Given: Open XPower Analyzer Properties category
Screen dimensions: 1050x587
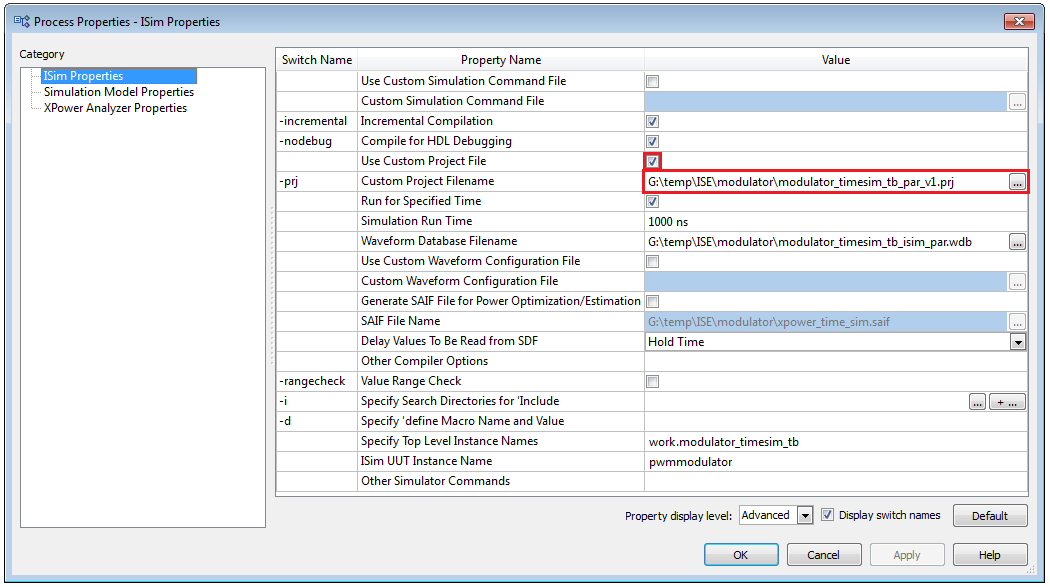Looking at the screenshot, I should [115, 108].
